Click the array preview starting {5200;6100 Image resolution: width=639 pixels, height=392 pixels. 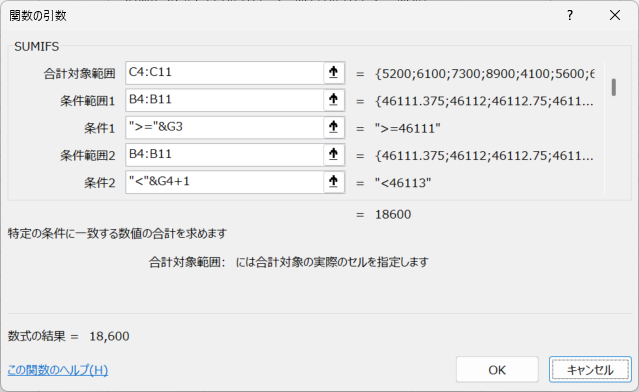[x=485, y=74]
